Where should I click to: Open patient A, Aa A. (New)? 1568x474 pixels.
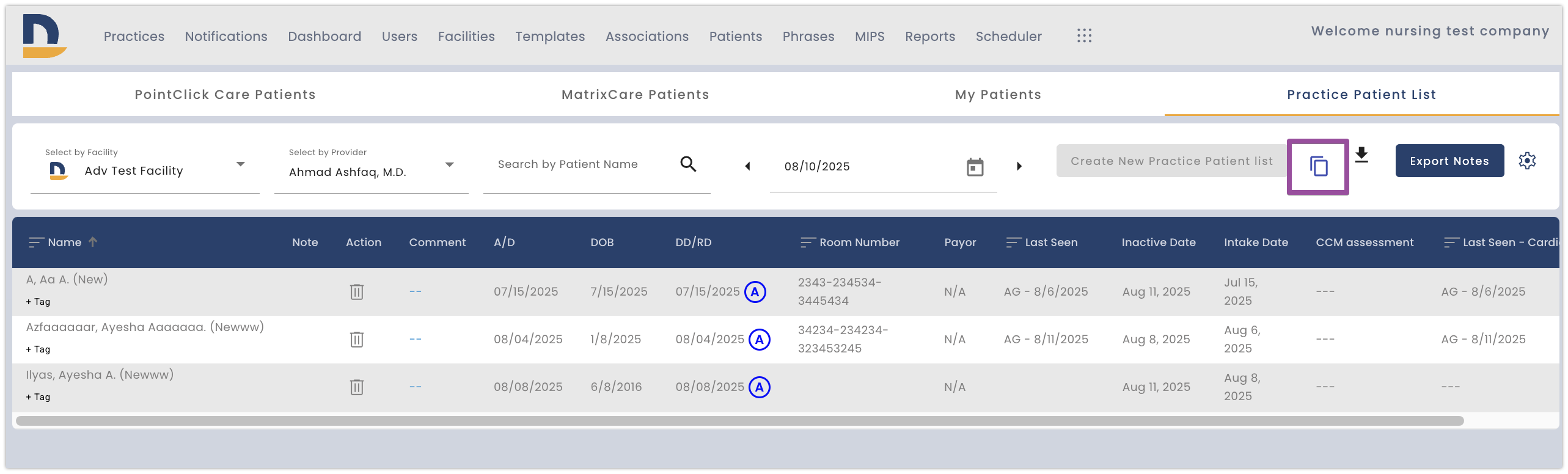tap(67, 279)
